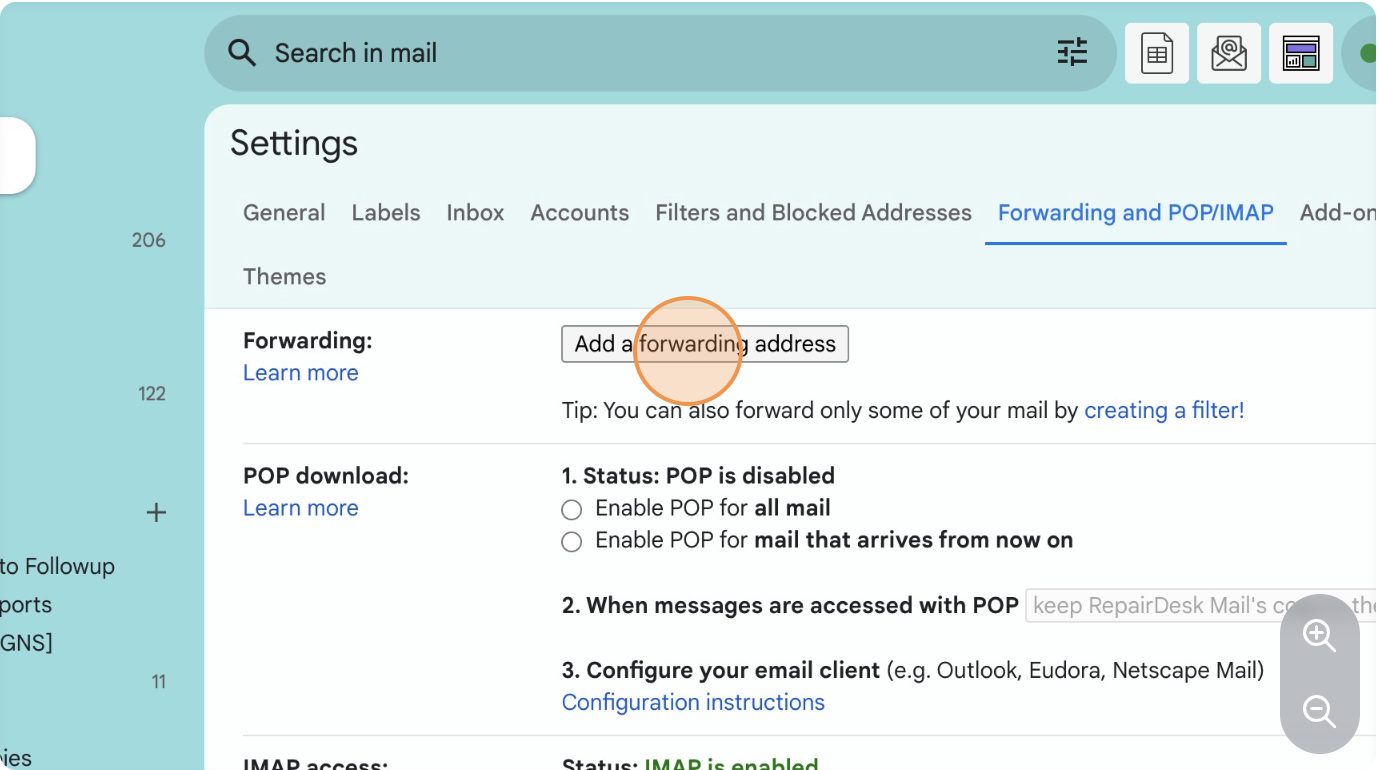Open the Configuration instructions link

(693, 703)
